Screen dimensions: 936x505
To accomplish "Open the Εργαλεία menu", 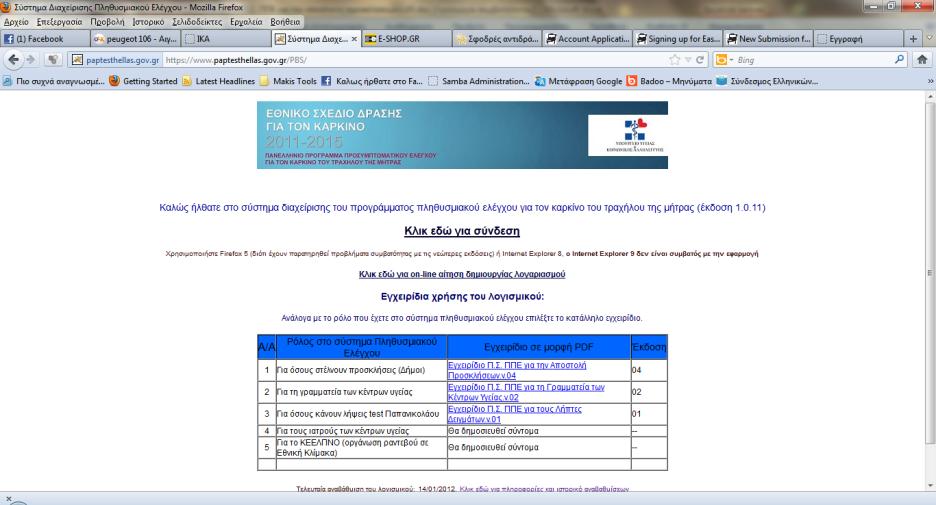I will [246, 21].
